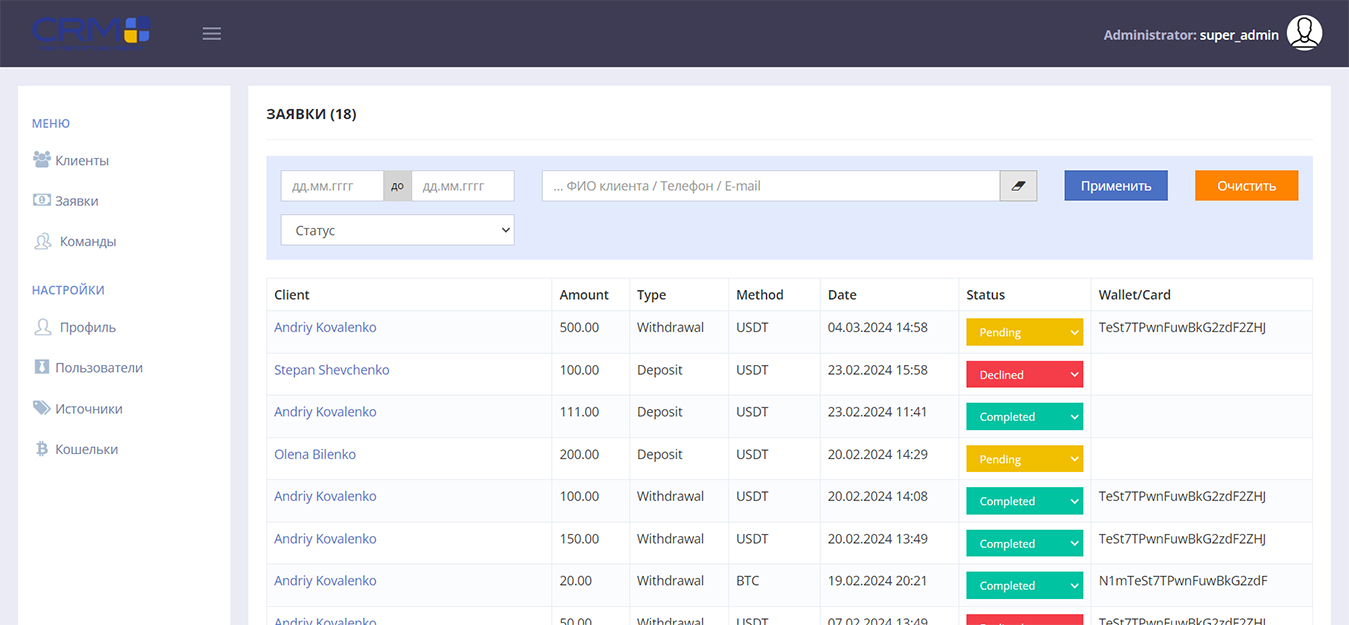Open Профиль settings page
1349x625 pixels.
[87, 327]
